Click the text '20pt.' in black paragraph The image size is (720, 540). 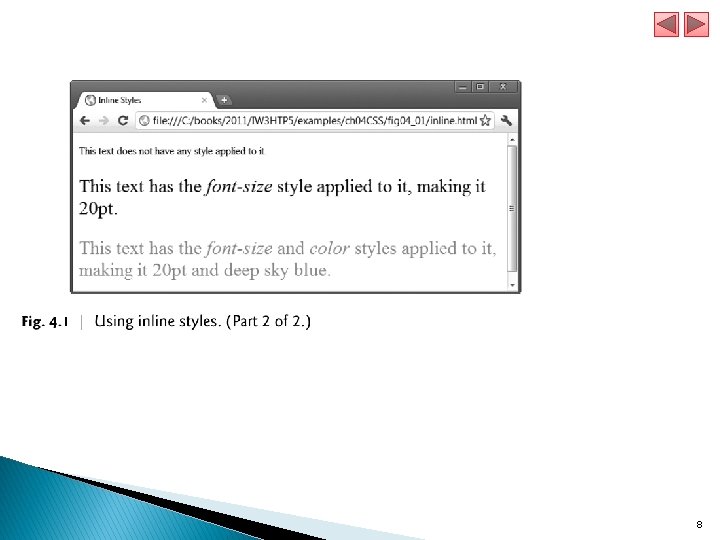[x=98, y=208]
